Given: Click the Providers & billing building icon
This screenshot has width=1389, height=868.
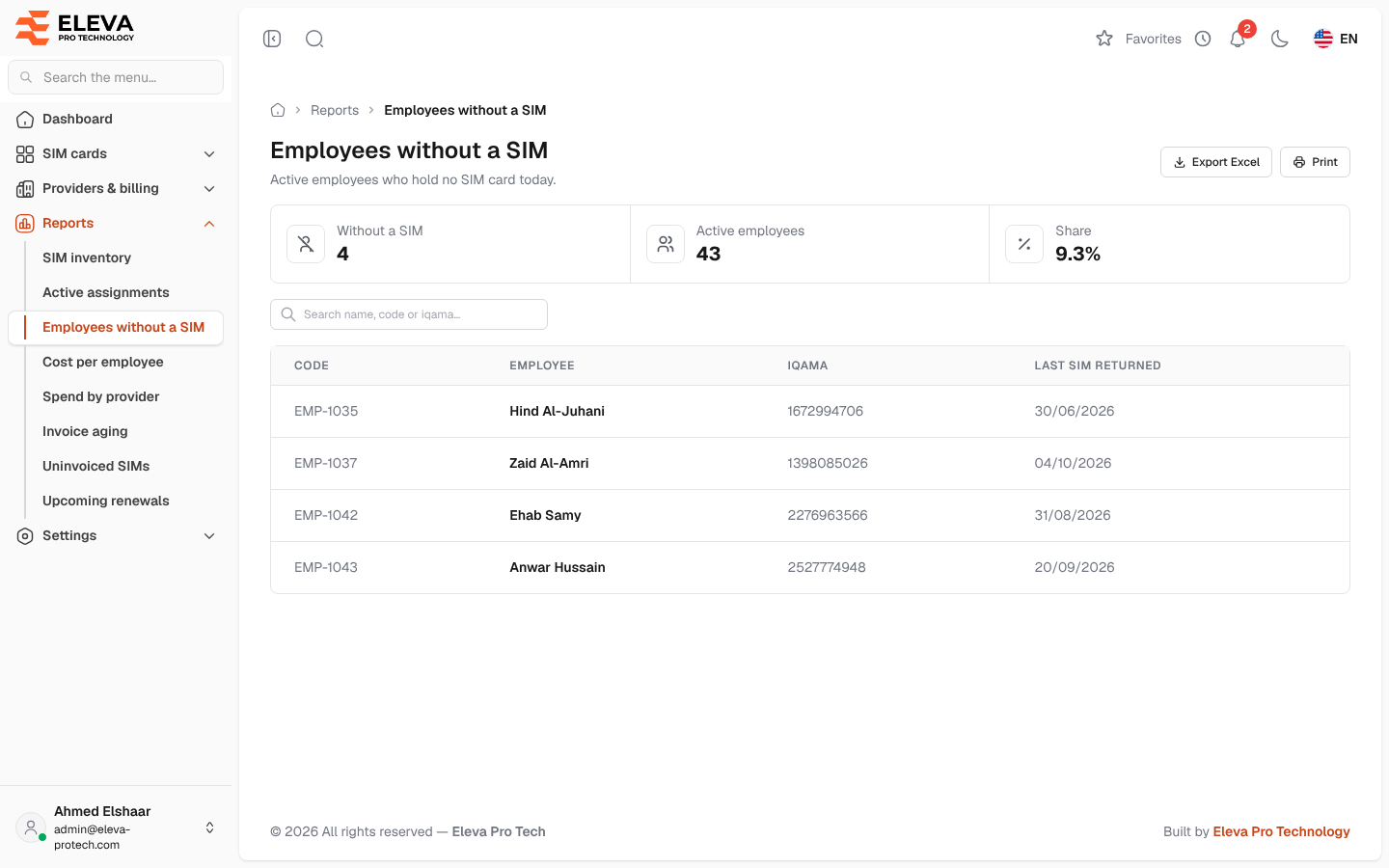Looking at the screenshot, I should 25,189.
